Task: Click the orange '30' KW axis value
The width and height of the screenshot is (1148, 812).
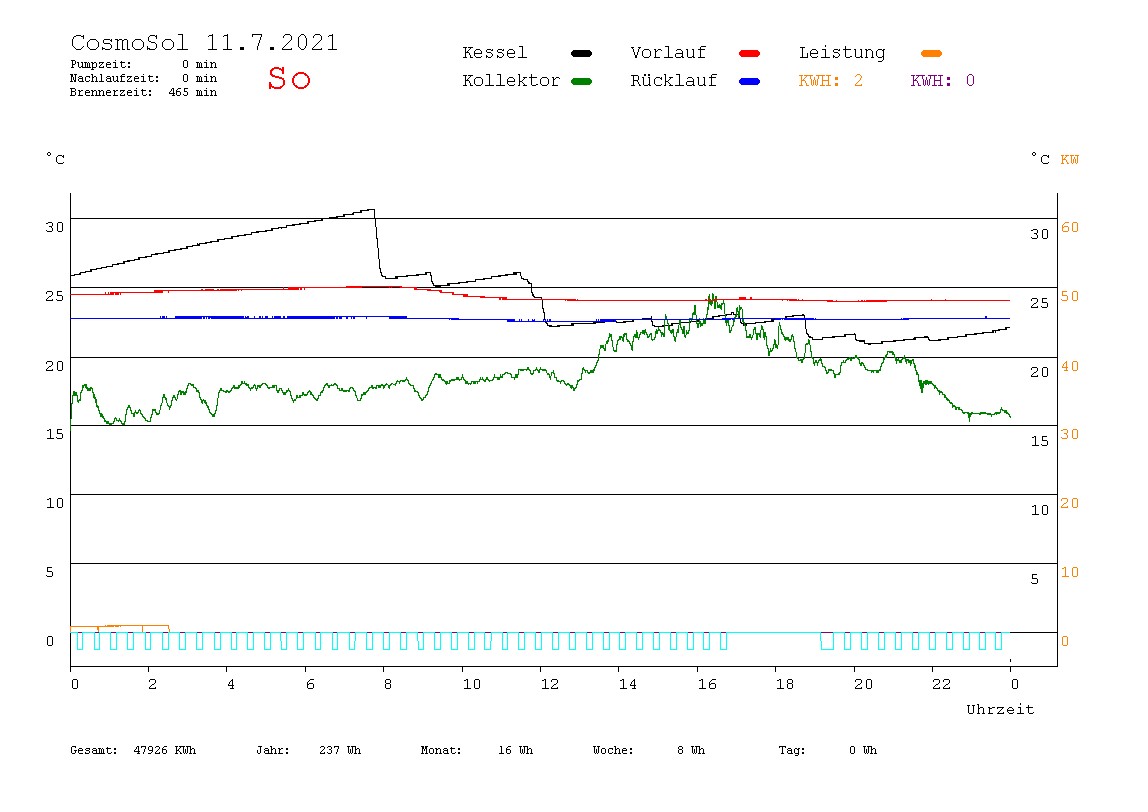Action: [x=1070, y=435]
